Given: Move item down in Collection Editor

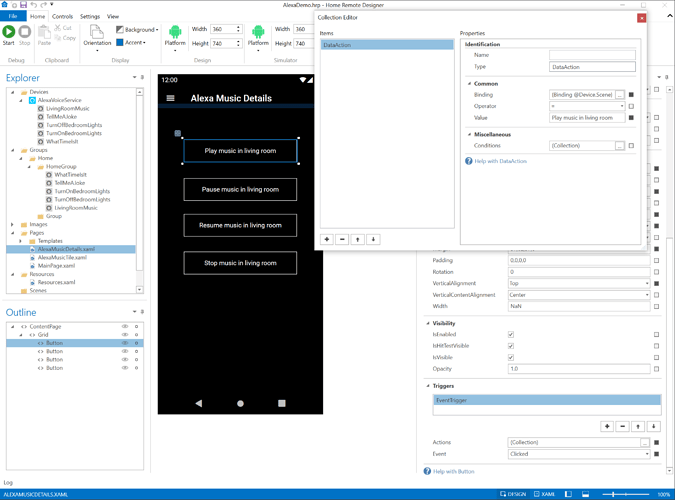Looking at the screenshot, I should coord(373,239).
